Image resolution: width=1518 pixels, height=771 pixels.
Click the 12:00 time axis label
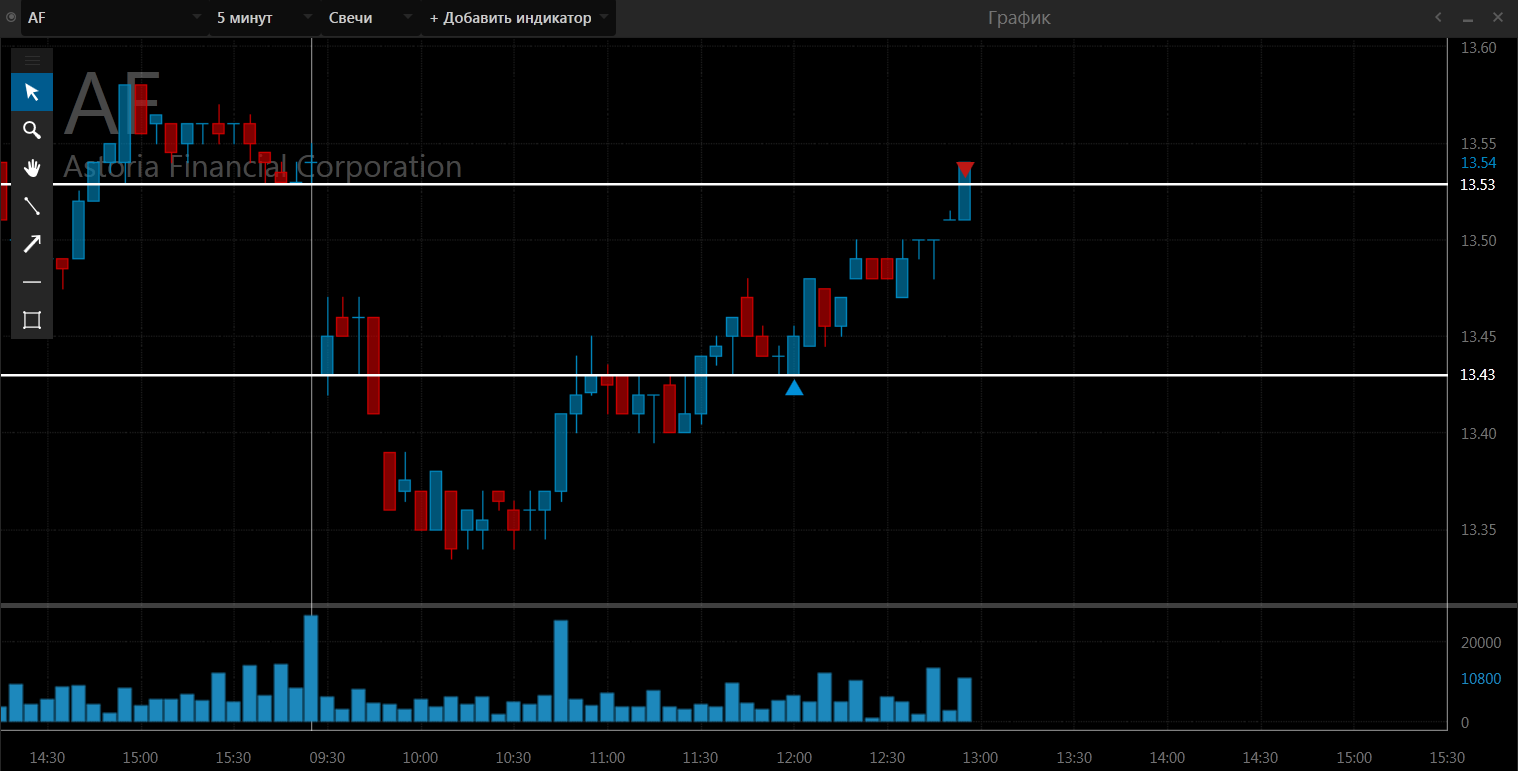click(x=794, y=758)
